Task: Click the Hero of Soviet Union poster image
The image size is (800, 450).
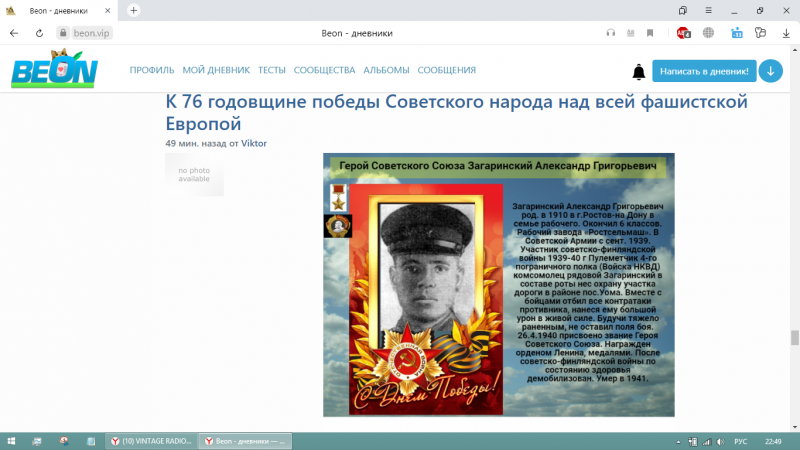Action: pos(498,284)
